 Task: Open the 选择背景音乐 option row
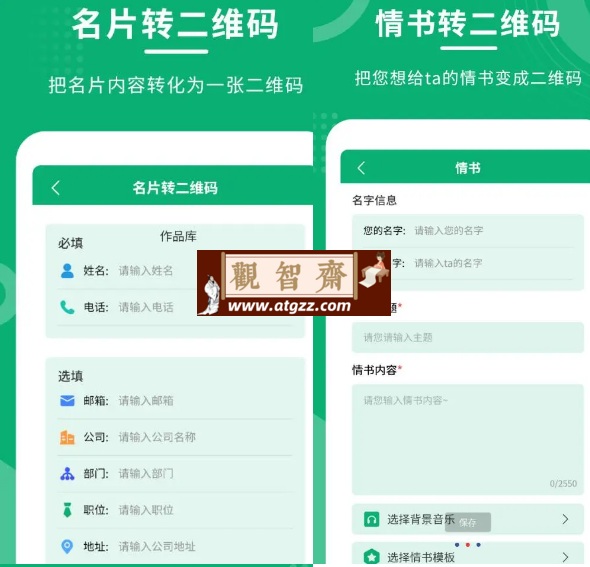468,519
